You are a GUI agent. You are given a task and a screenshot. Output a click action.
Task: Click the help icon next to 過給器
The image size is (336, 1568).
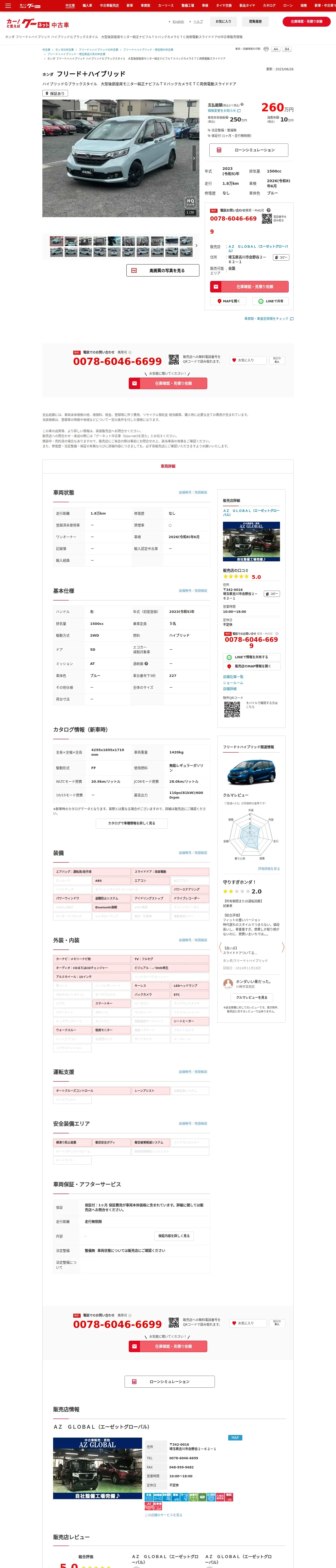(146, 664)
